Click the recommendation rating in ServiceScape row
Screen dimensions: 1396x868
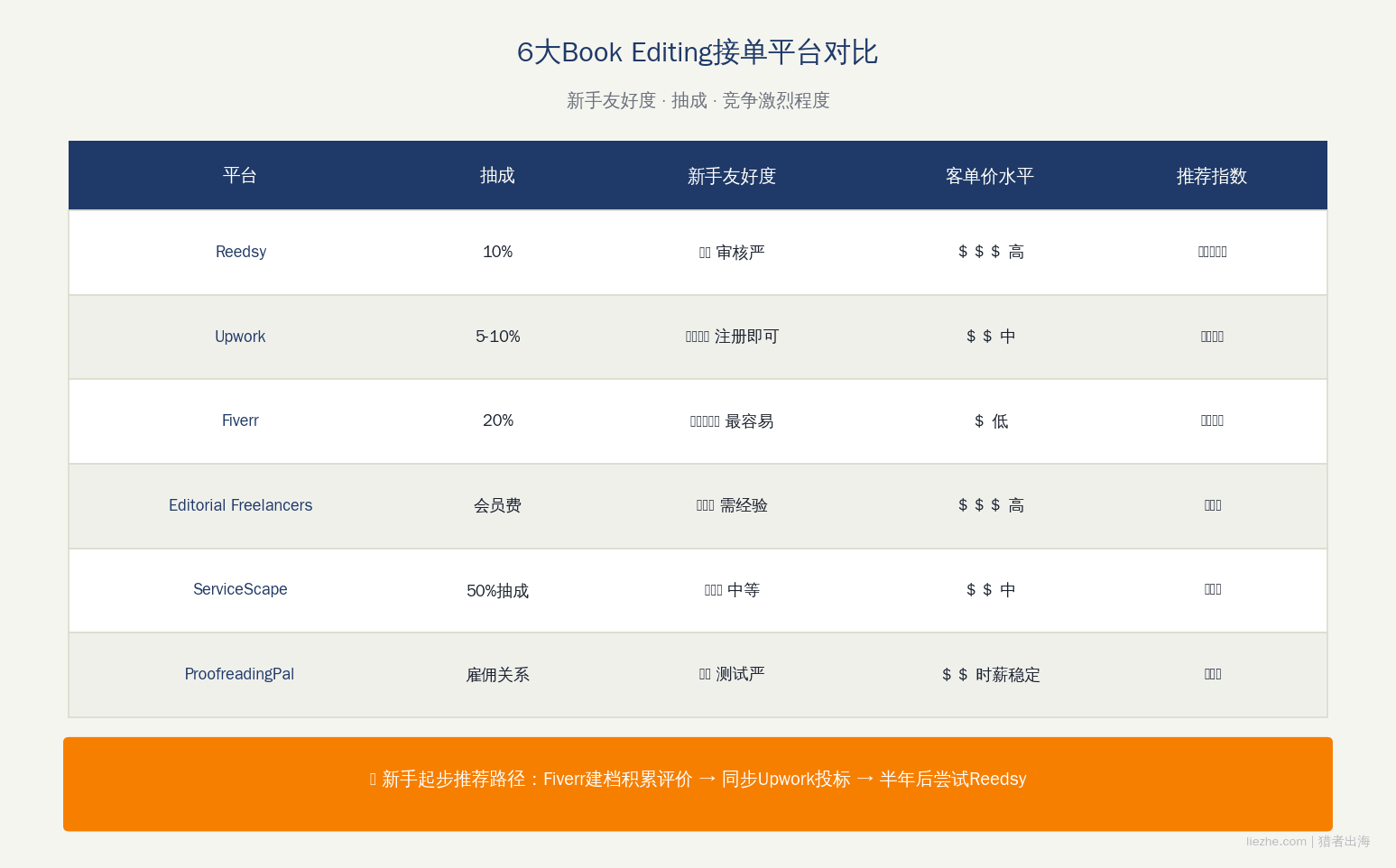pyautogui.click(x=1212, y=589)
